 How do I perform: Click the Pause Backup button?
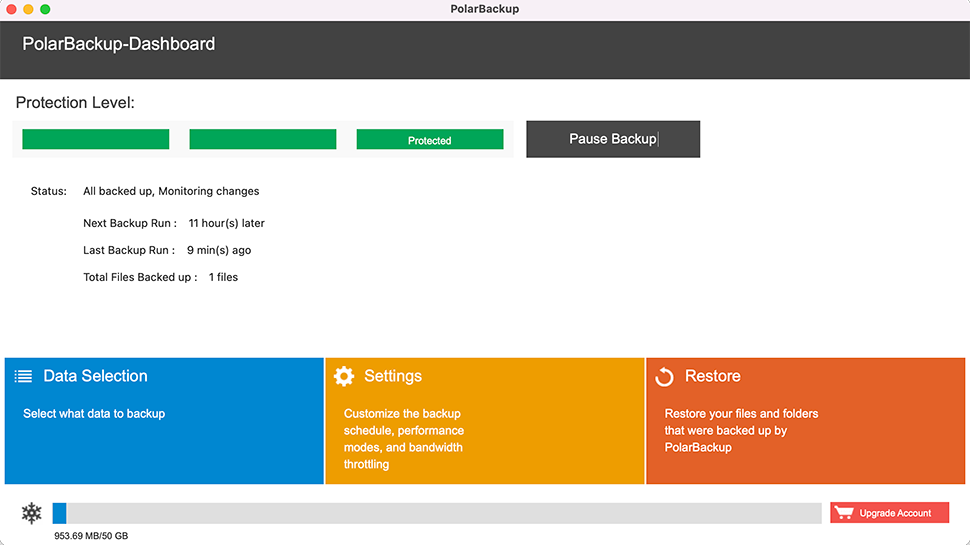click(613, 139)
